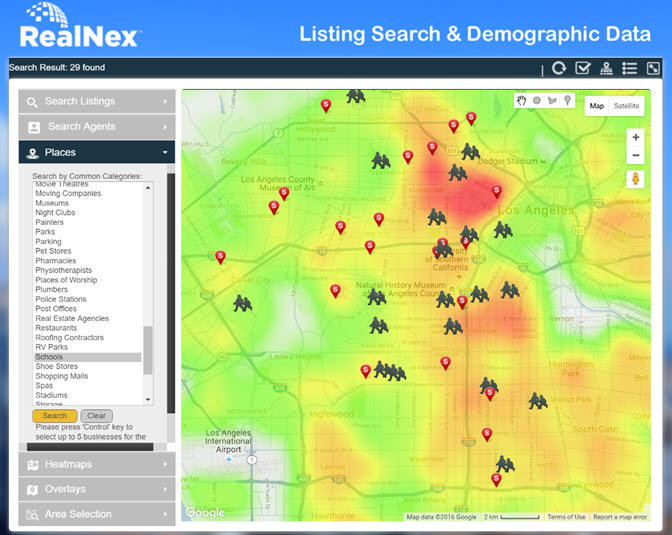Select the hand pan tool on the map
This screenshot has width=672, height=535.
click(521, 101)
